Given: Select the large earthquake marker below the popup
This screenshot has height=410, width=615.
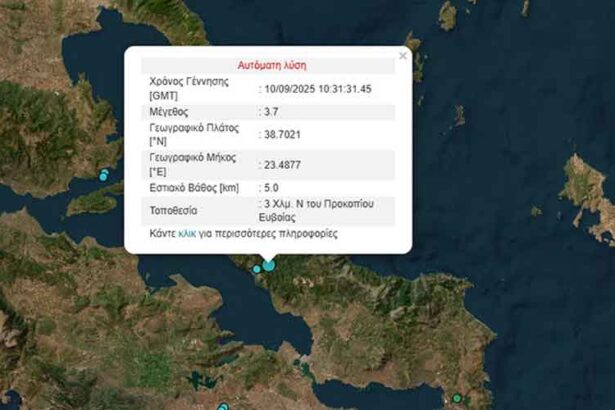Looking at the screenshot, I should point(268,265).
